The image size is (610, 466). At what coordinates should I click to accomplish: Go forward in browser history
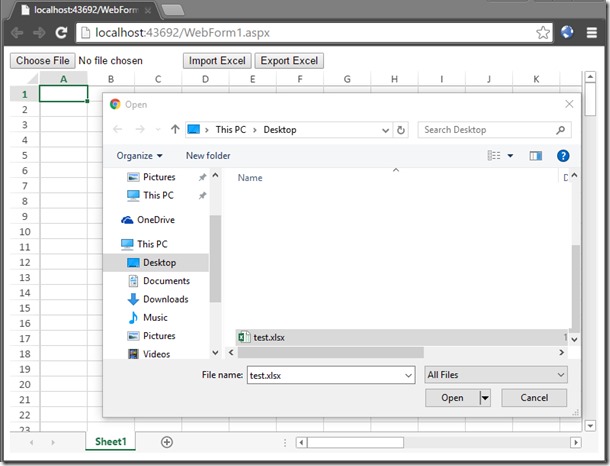pyautogui.click(x=39, y=33)
